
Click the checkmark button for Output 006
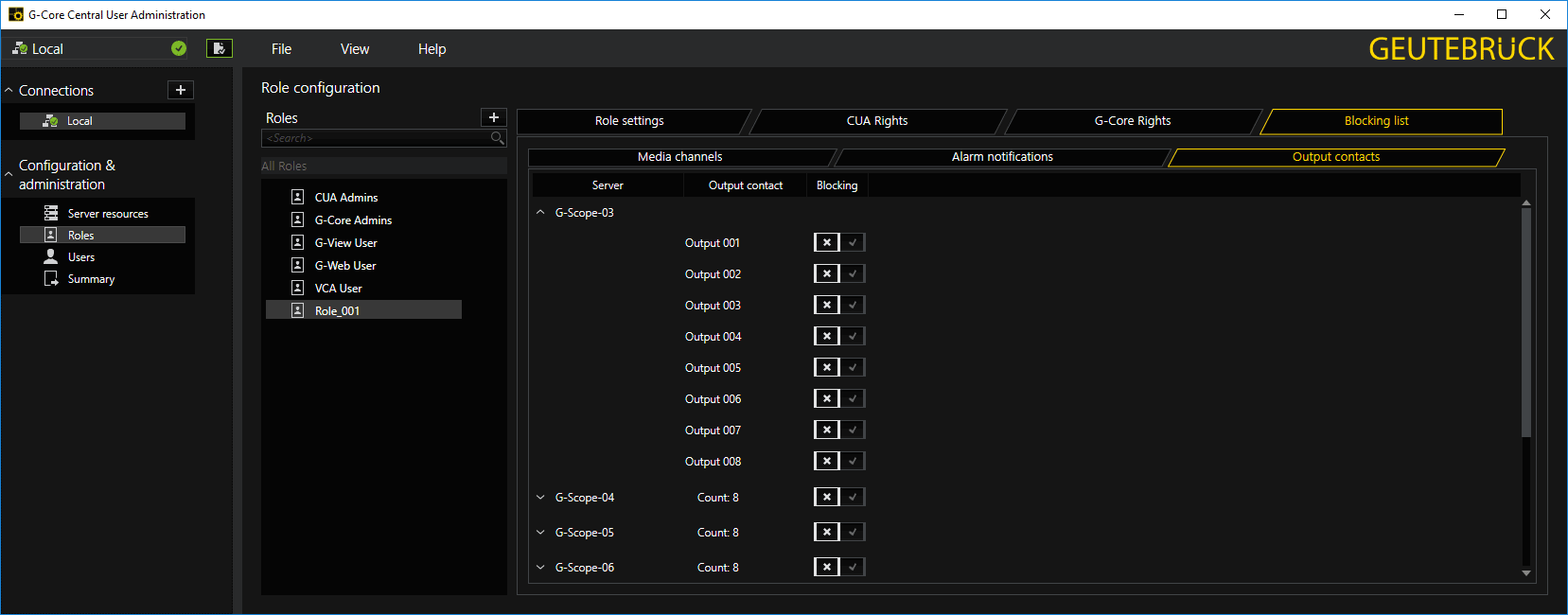(x=853, y=398)
